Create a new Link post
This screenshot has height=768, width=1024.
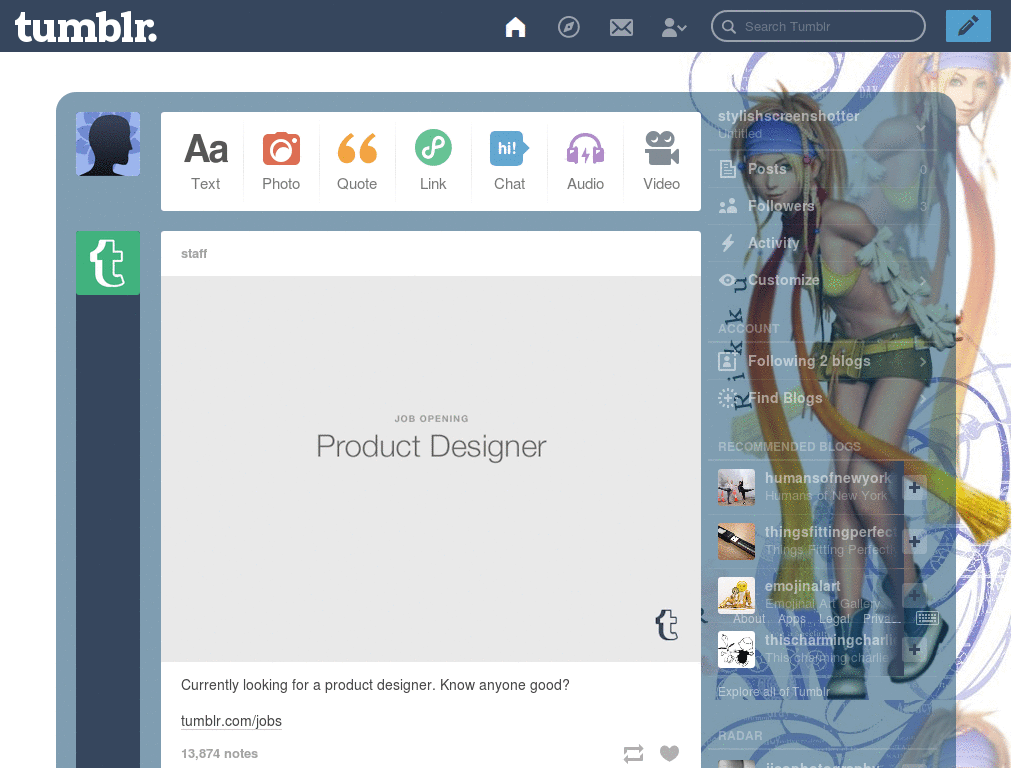point(433,161)
